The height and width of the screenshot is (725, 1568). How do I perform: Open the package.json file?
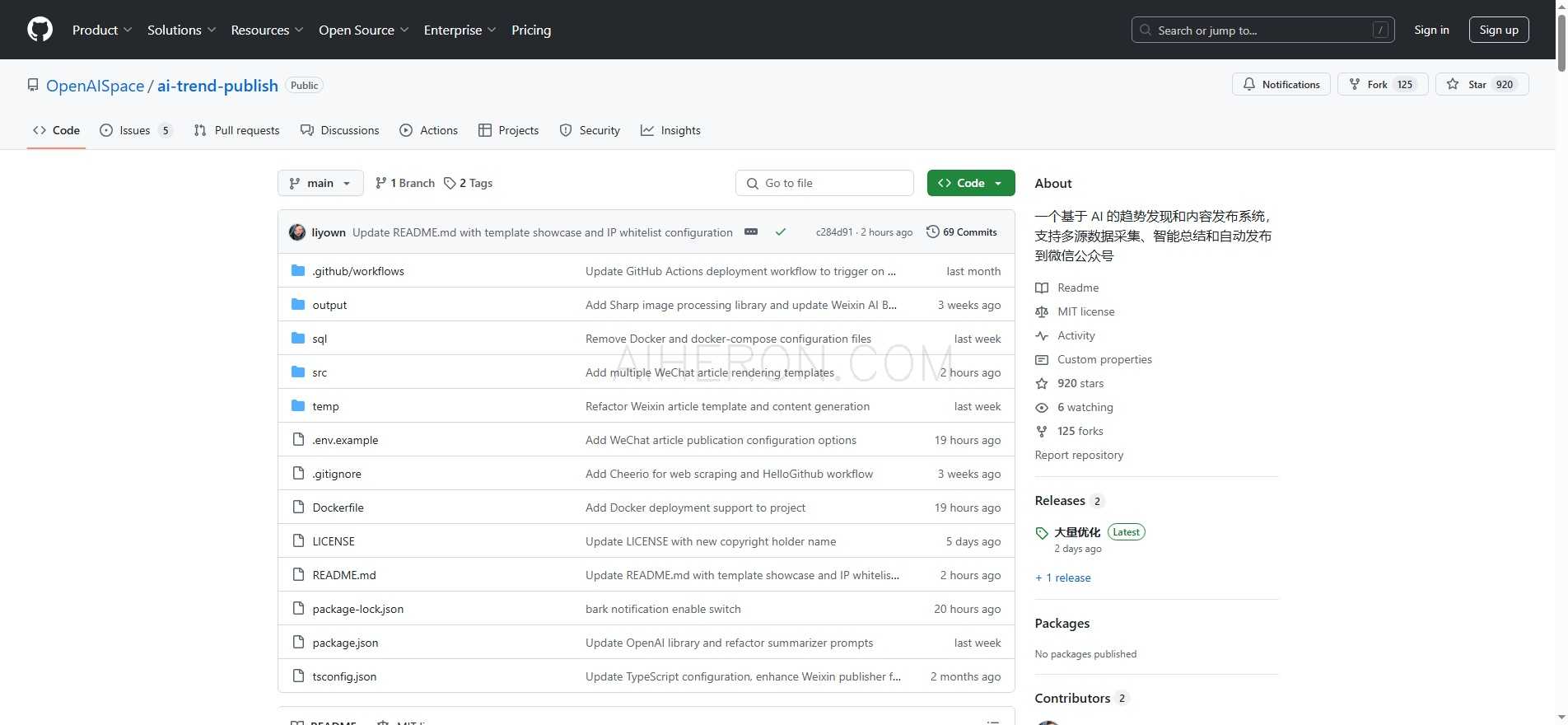pos(345,643)
